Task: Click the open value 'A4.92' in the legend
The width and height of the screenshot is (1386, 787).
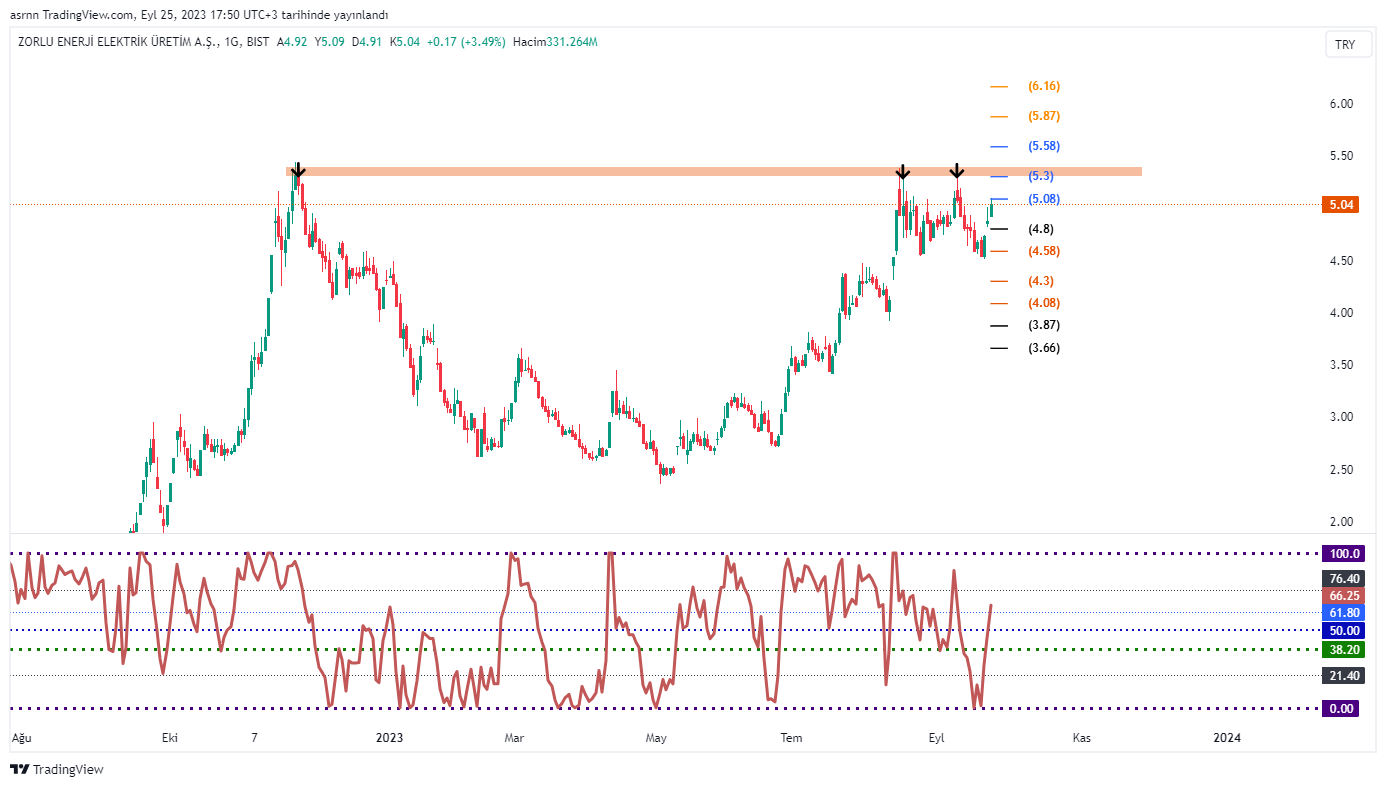Action: (294, 42)
